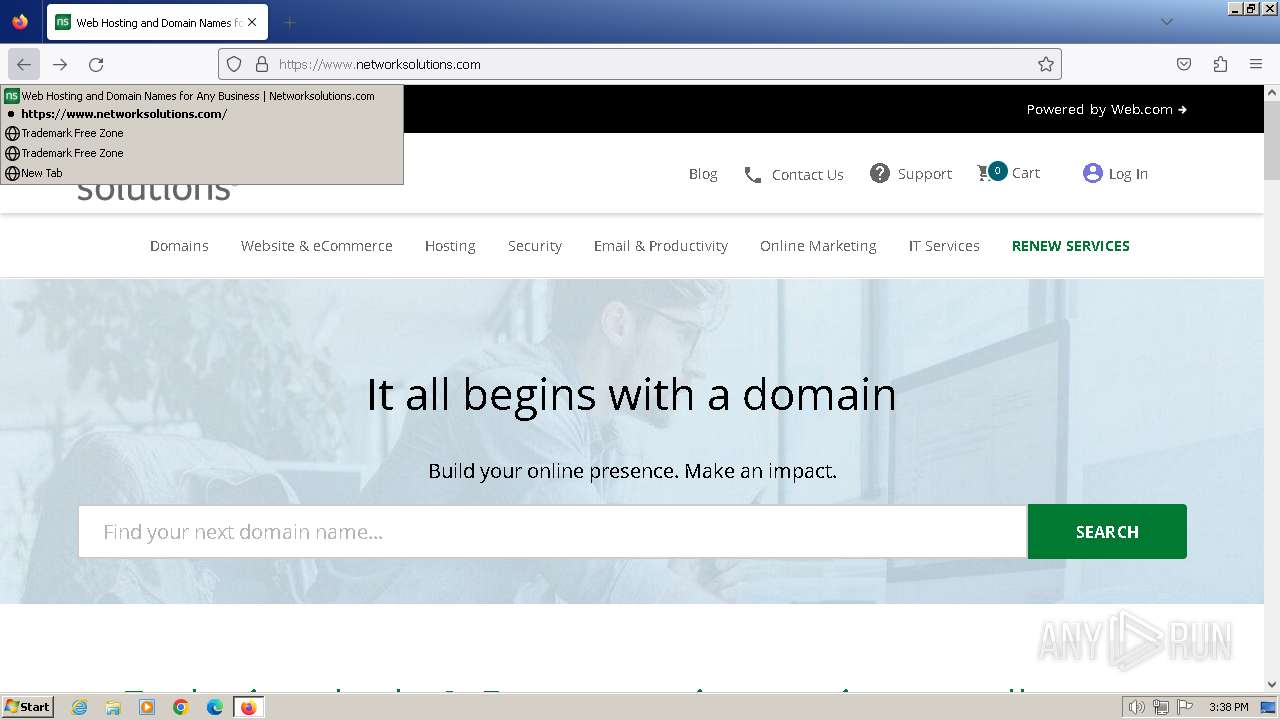Select the New Tab history entry

click(x=202, y=173)
